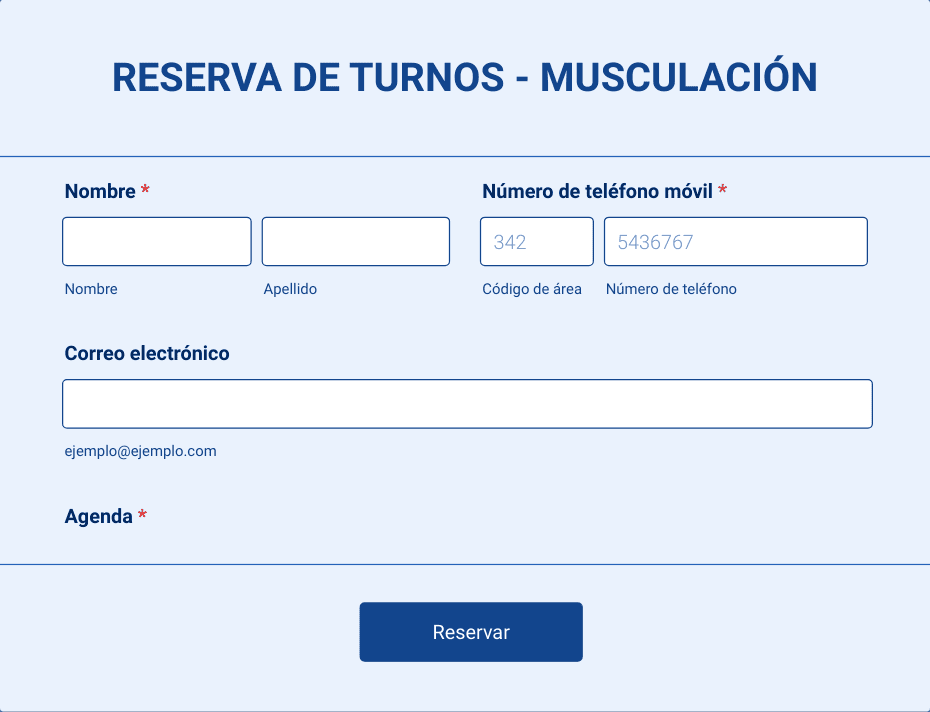Click the word MUSCULACIÓN in the header
Viewport: 930px width, 712px height.
coord(679,77)
